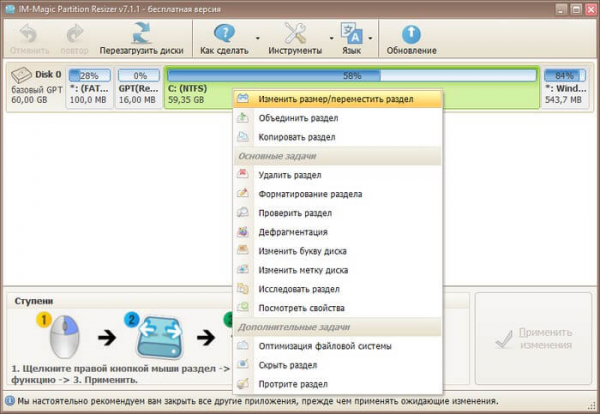600x414 pixels.
Task: Open Исследовать раздел menu entry
Action: [338, 289]
